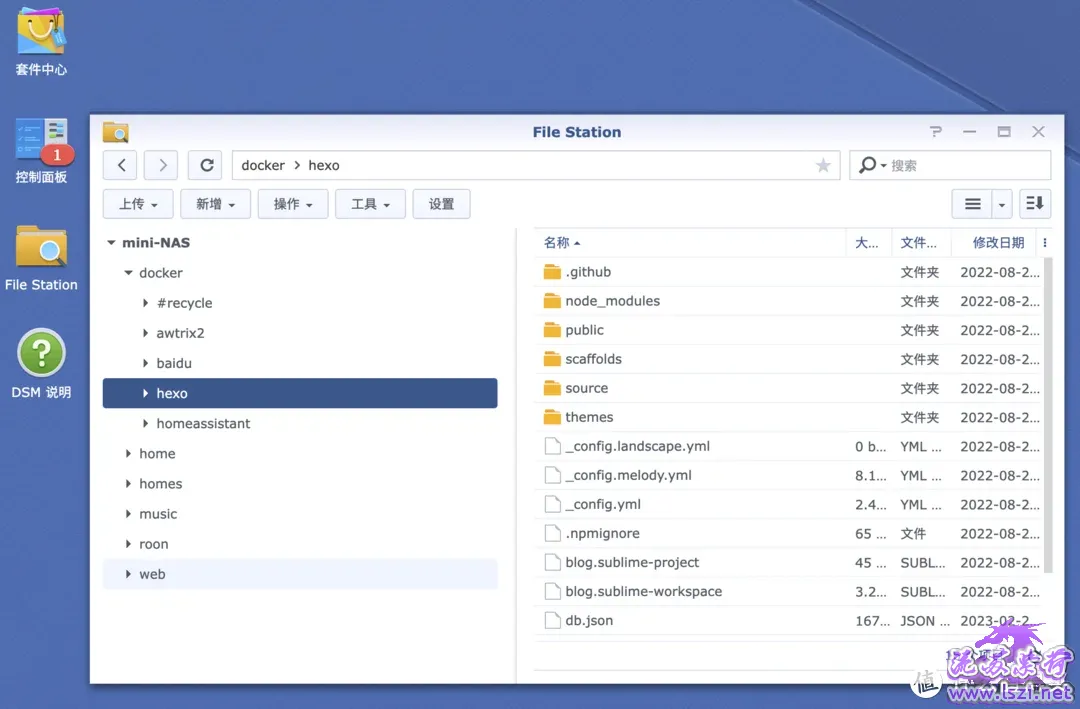This screenshot has height=709, width=1080.
Task: Expand the baidu tree node
Action: pyautogui.click(x=145, y=363)
